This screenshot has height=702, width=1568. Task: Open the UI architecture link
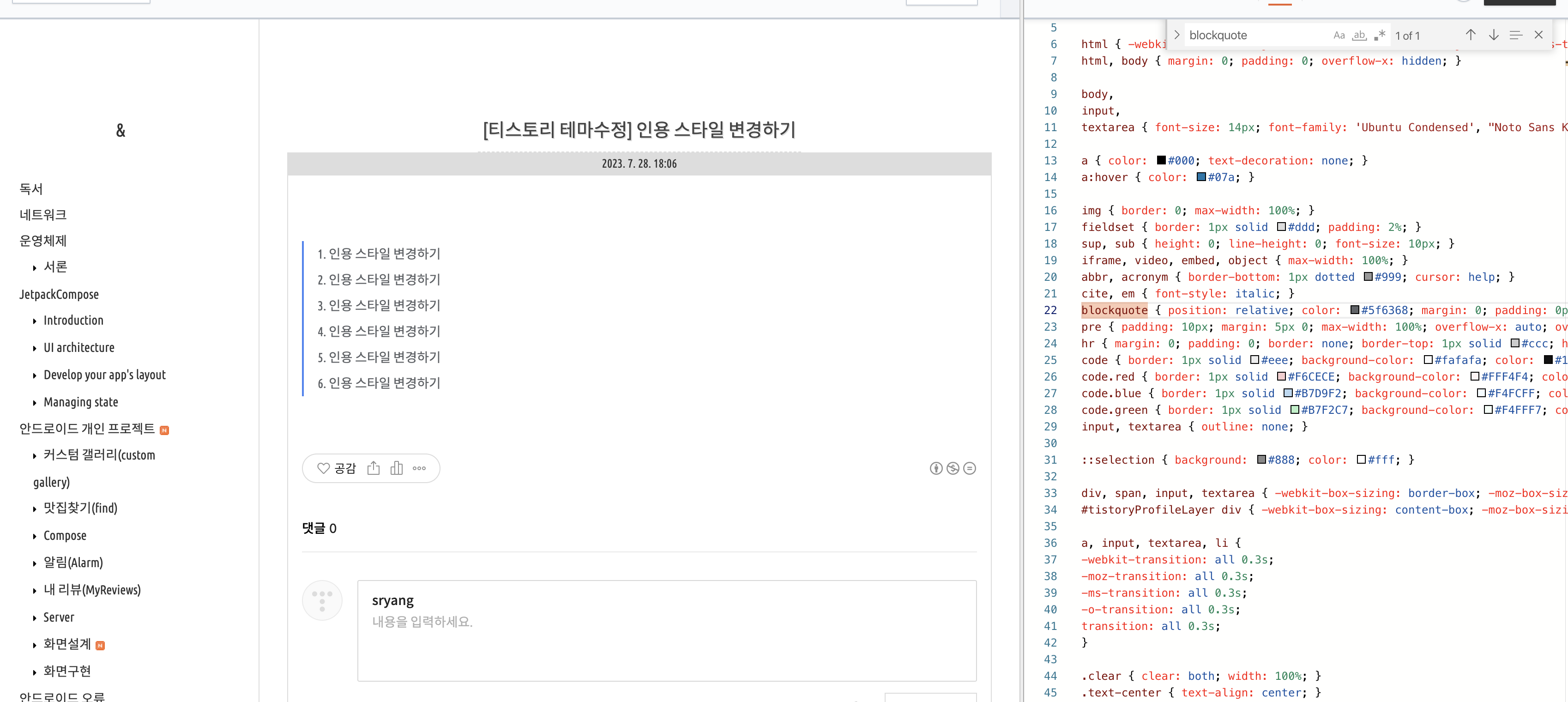78,348
